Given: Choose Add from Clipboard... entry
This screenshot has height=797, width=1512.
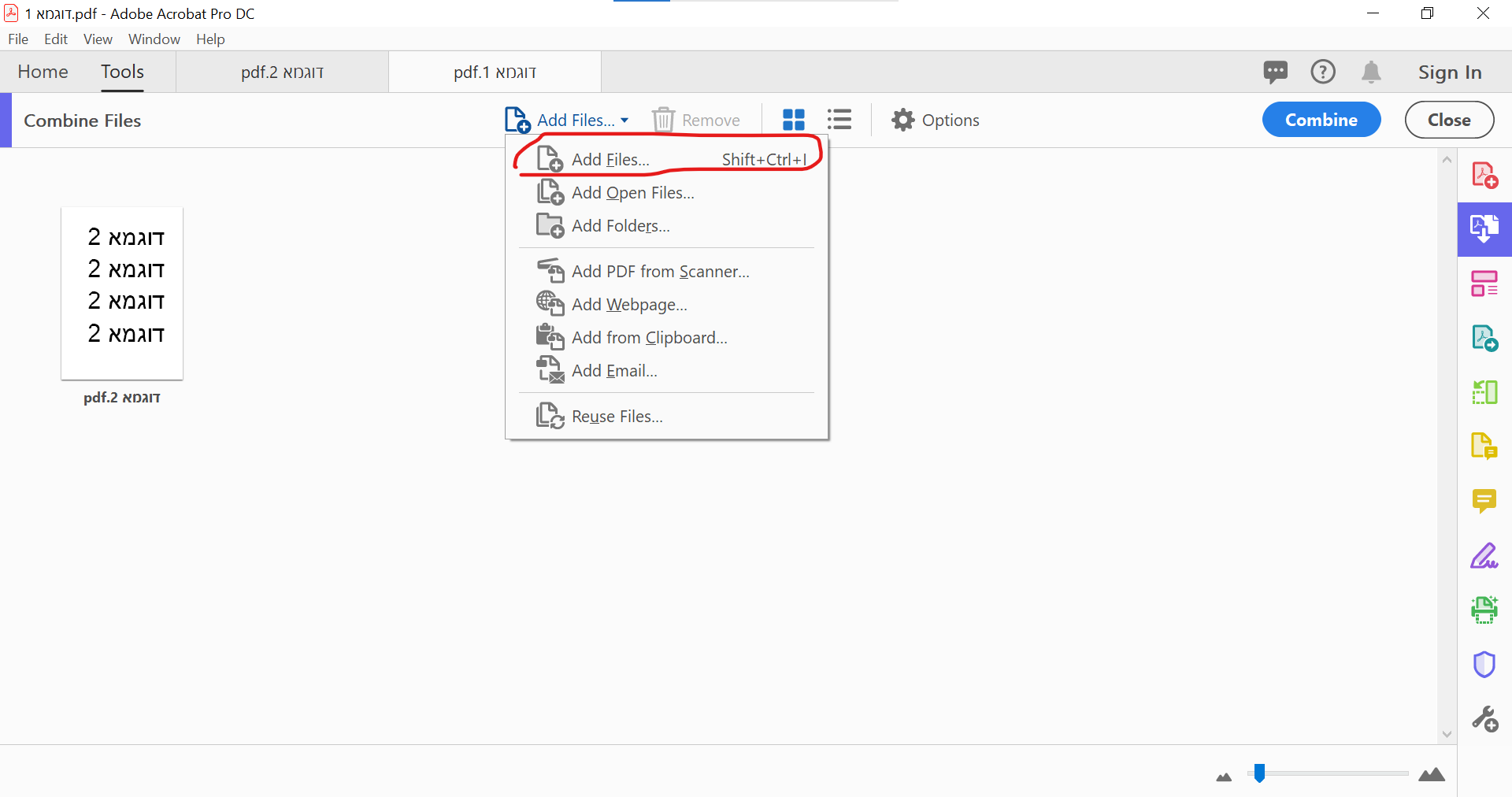Looking at the screenshot, I should [x=667, y=337].
